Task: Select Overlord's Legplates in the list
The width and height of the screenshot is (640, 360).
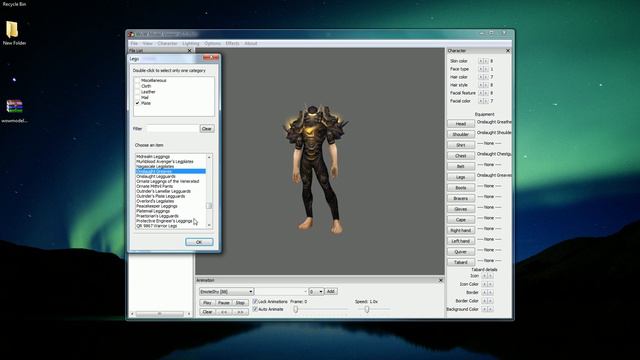Action: point(155,201)
